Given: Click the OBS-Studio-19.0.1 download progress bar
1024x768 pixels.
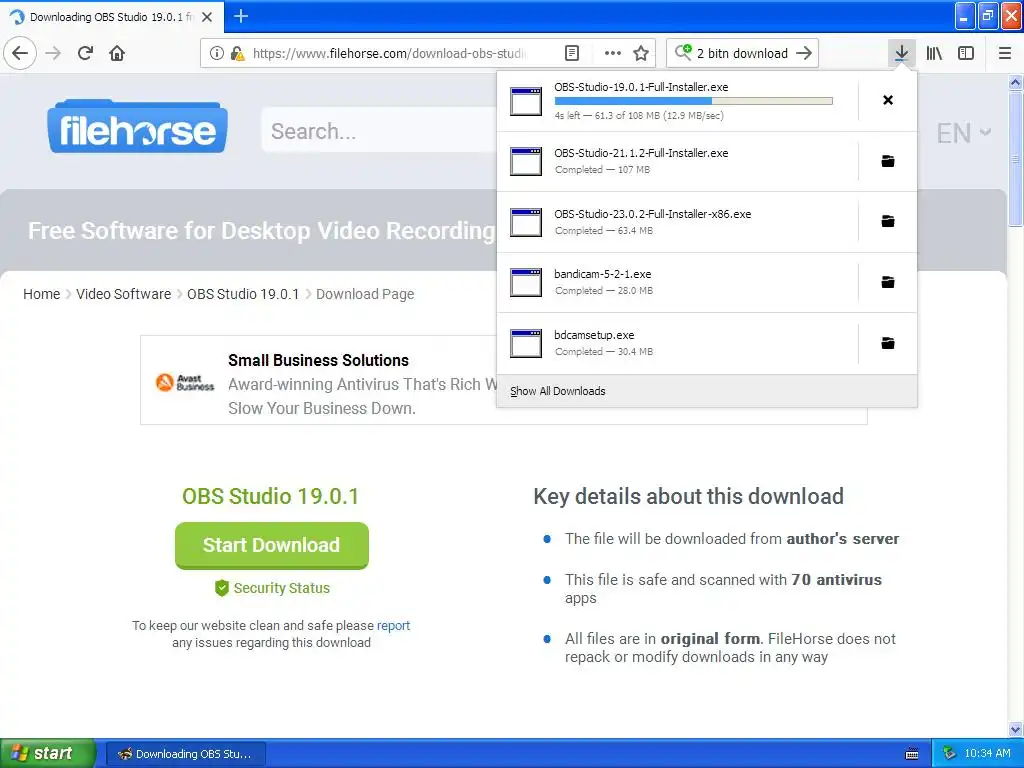Looking at the screenshot, I should coord(694,101).
